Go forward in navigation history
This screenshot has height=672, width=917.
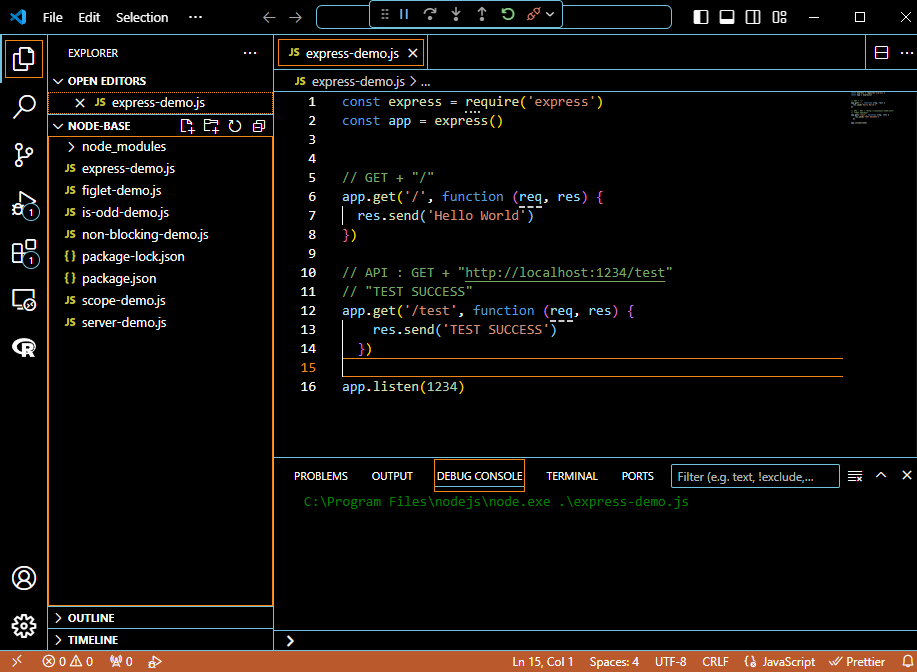[295, 18]
